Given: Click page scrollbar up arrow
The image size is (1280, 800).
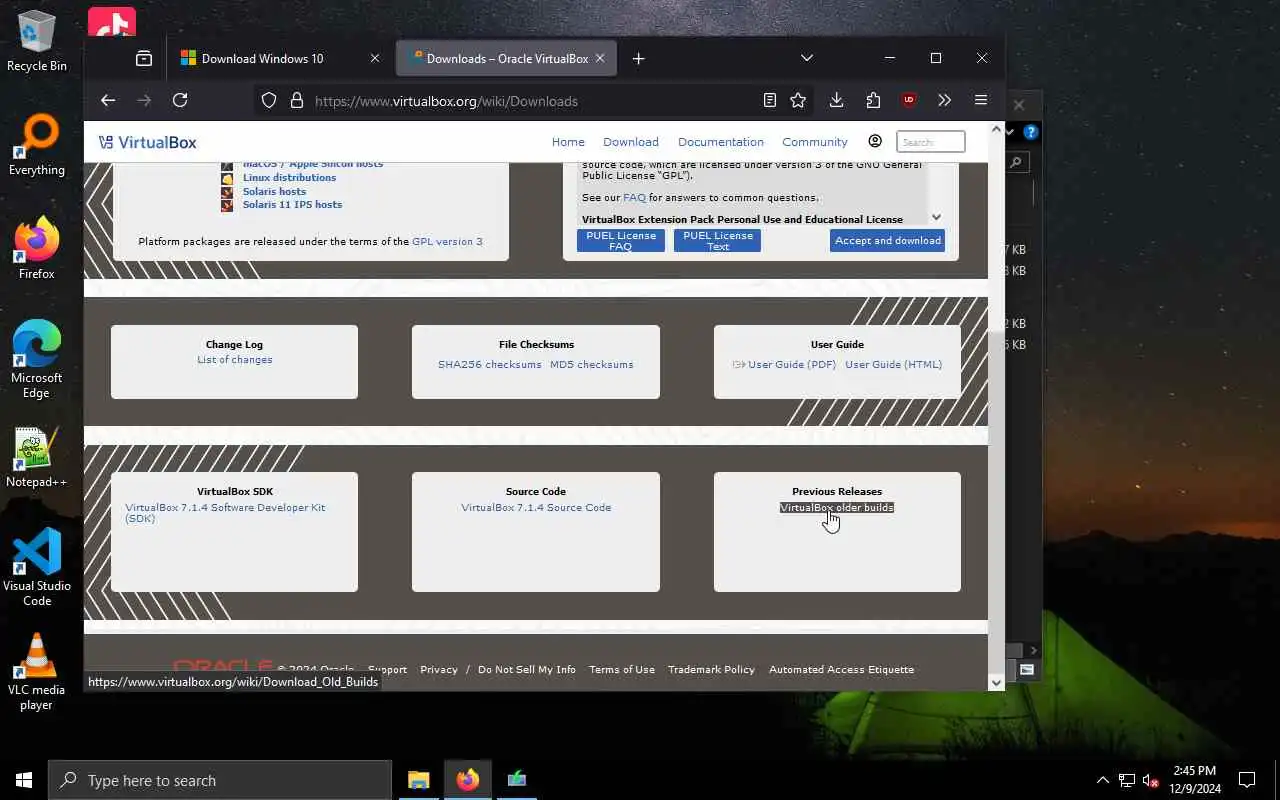Looking at the screenshot, I should (x=996, y=129).
